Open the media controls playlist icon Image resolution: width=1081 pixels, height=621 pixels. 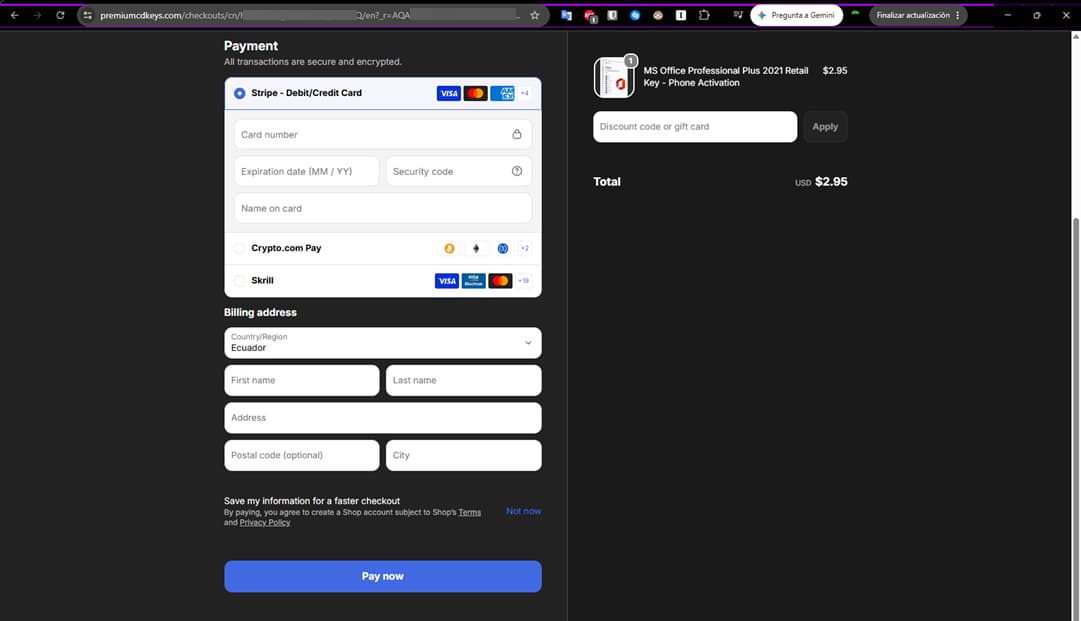point(738,15)
